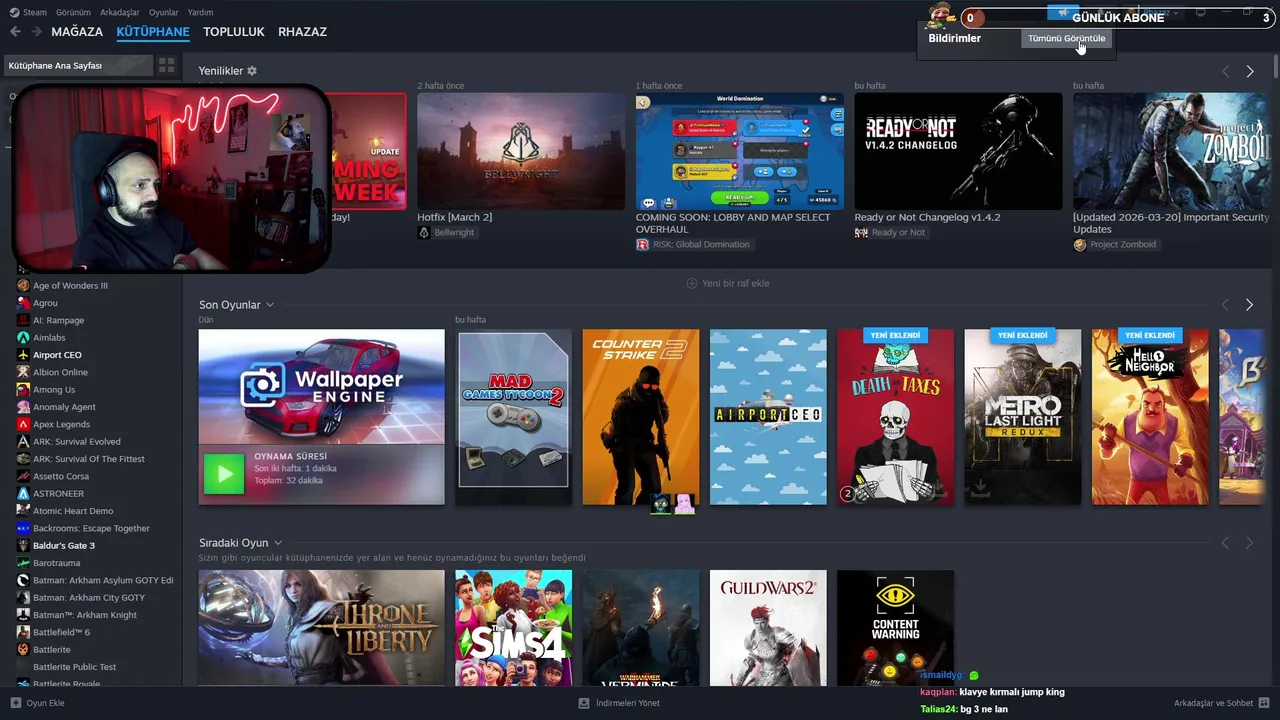1280x720 pixels.
Task: Open the Mad Games Tycoon 2 cover
Action: click(x=513, y=417)
